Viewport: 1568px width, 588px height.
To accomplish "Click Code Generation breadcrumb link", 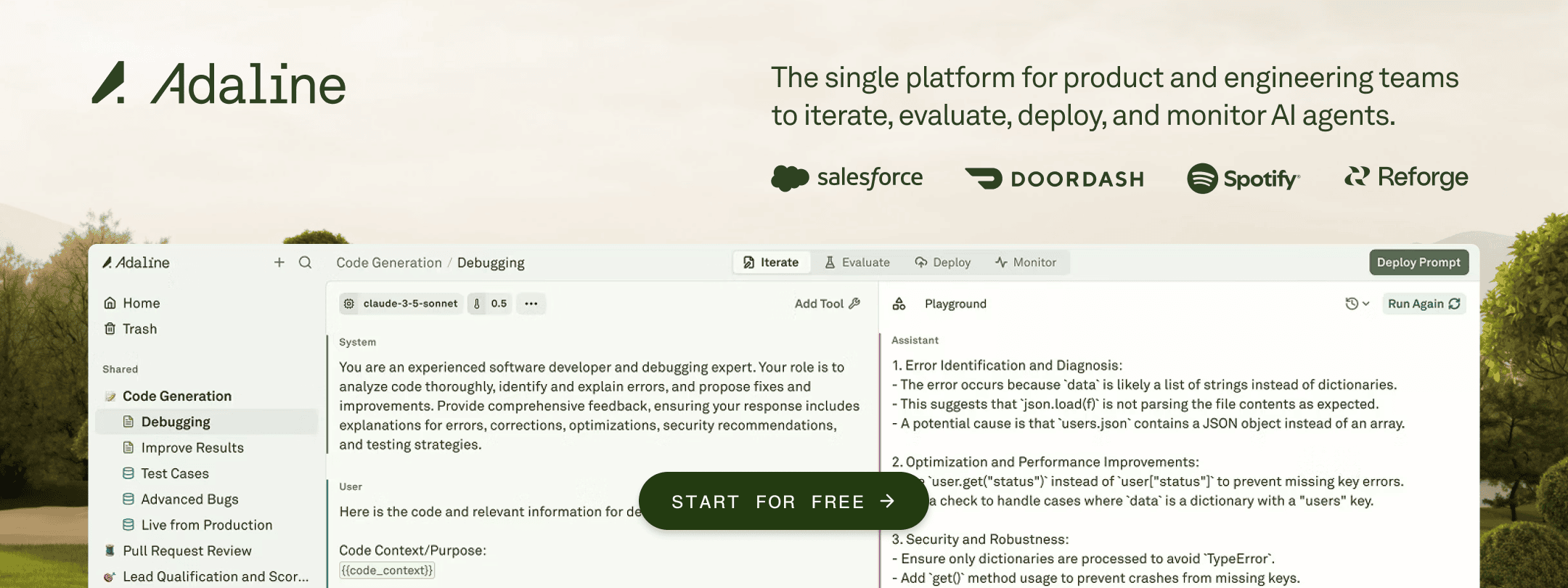I will tap(389, 262).
